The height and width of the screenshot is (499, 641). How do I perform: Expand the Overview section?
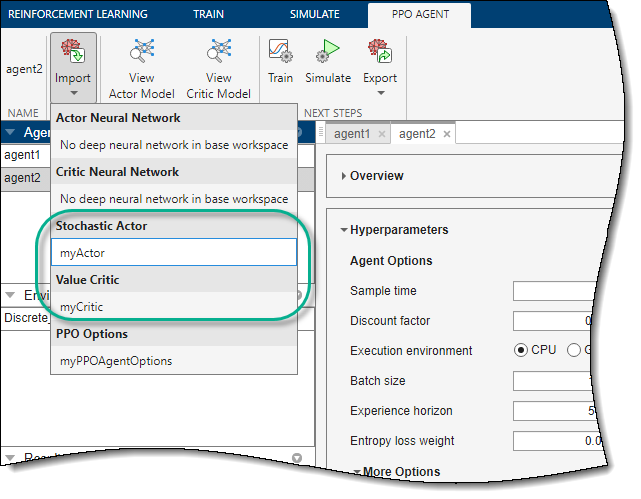coord(343,176)
